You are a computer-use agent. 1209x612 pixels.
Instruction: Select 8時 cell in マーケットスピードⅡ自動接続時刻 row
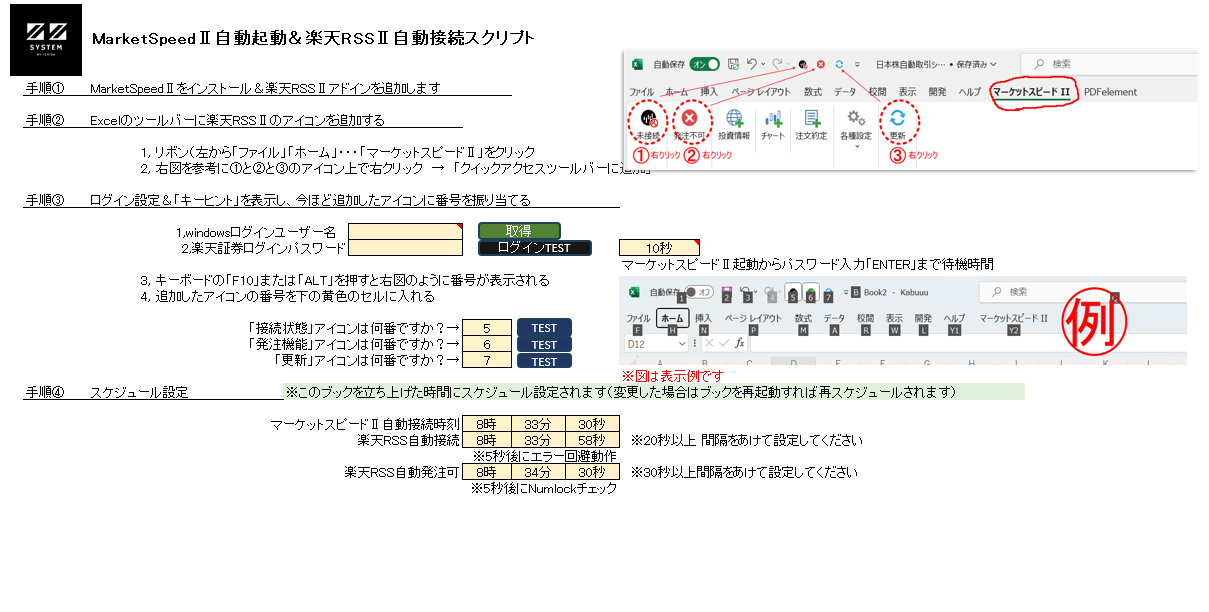[x=486, y=423]
